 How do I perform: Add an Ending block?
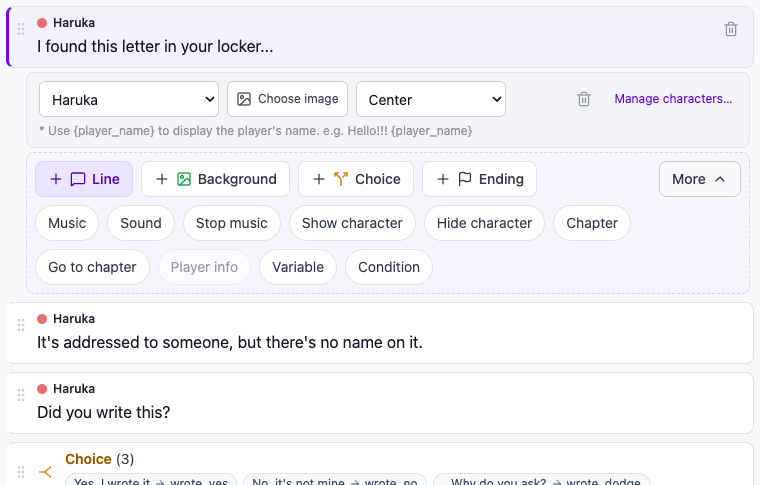pos(479,179)
